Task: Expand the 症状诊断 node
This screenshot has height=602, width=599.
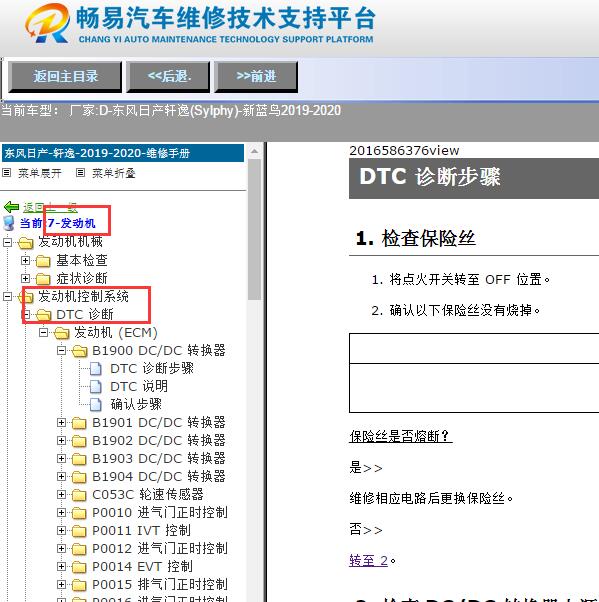Action: coord(25,278)
